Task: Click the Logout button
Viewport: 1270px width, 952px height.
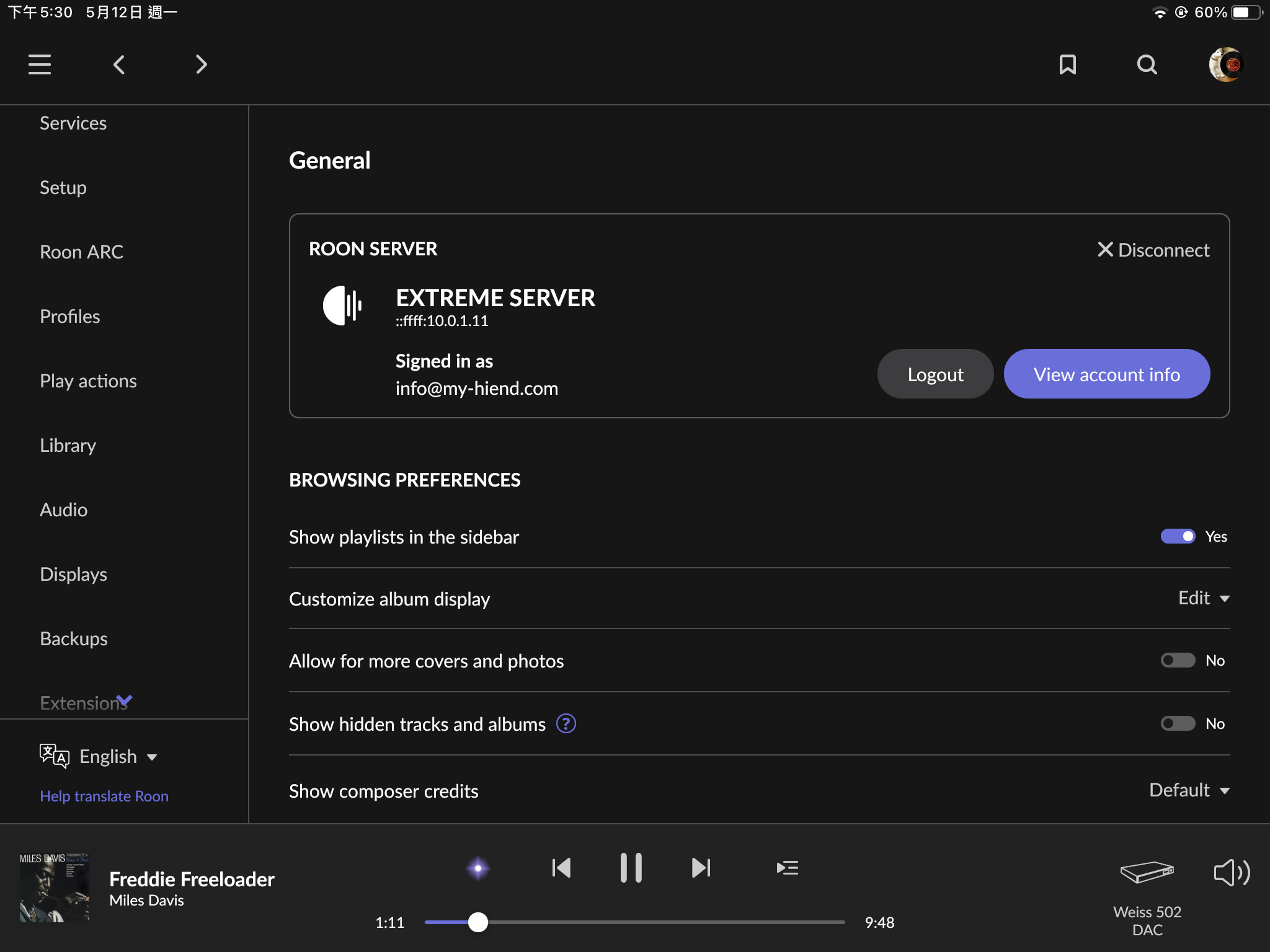Action: pos(935,374)
